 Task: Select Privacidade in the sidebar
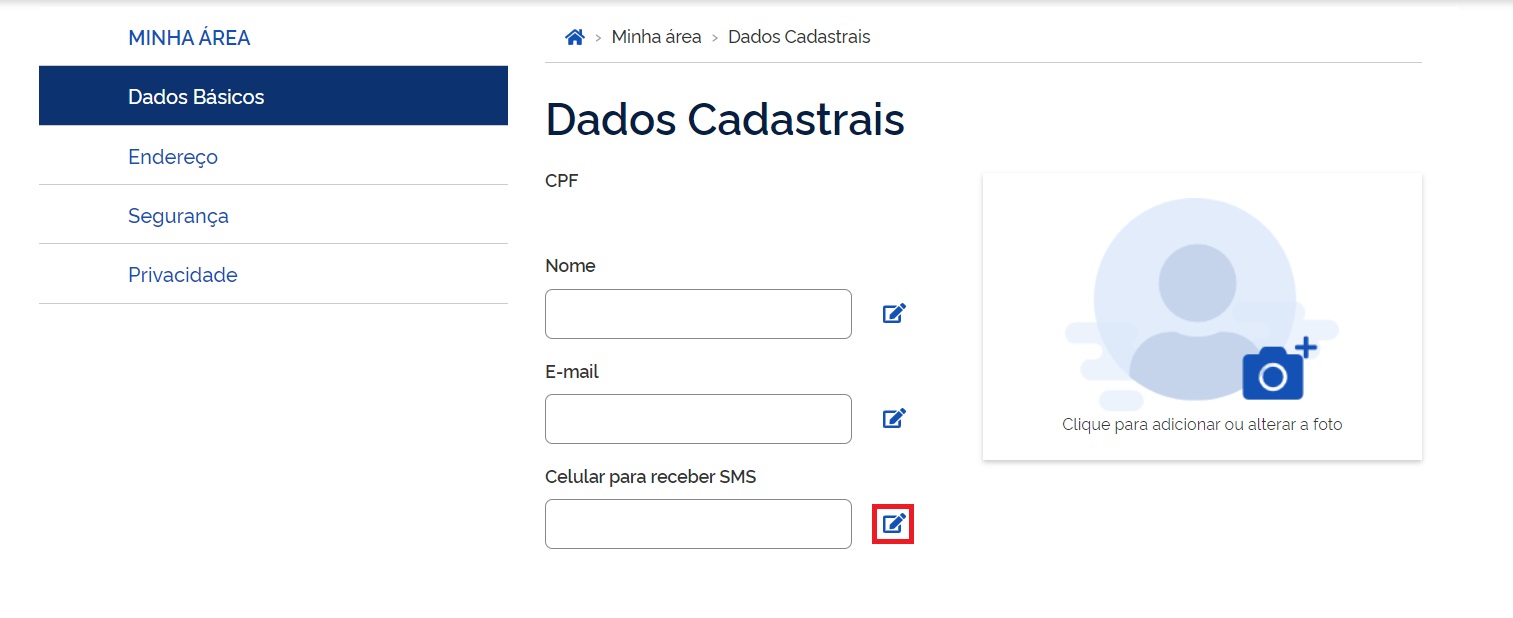(x=183, y=275)
